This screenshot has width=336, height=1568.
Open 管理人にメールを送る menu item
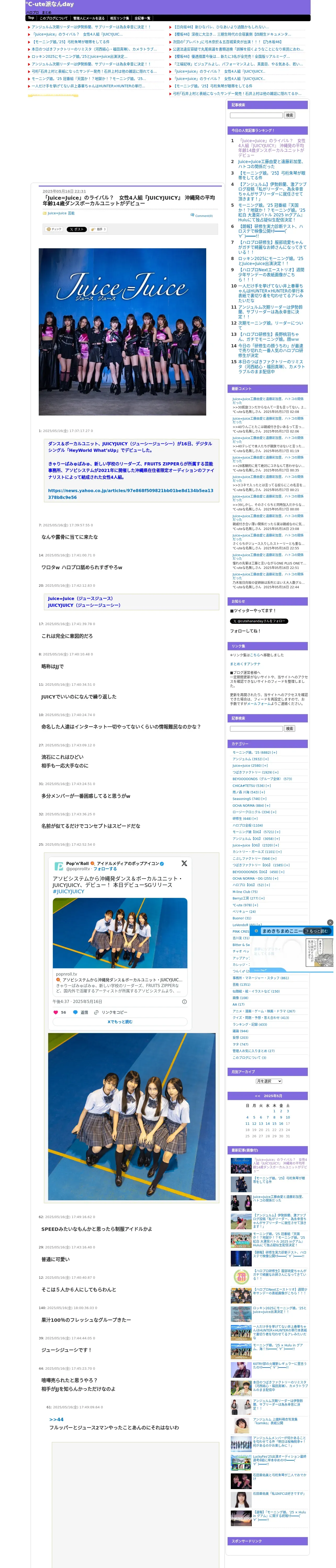click(89, 18)
